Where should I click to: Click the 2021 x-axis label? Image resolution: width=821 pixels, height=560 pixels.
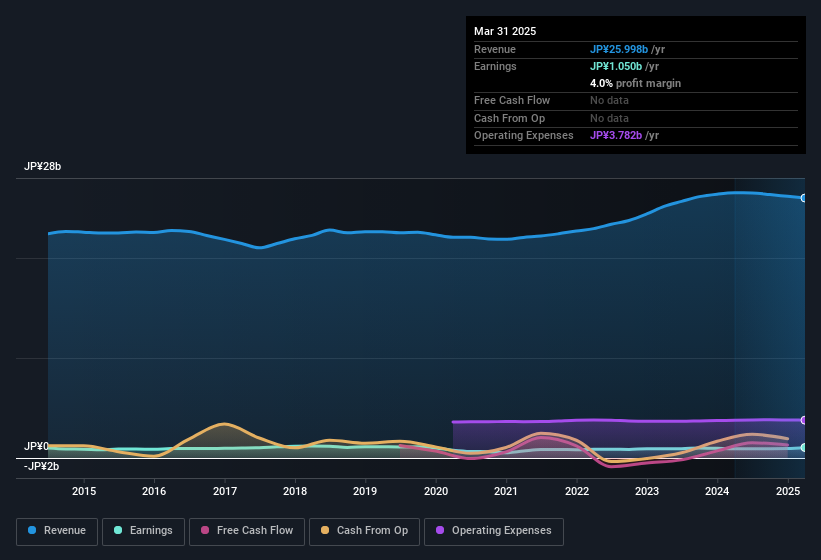point(506,491)
